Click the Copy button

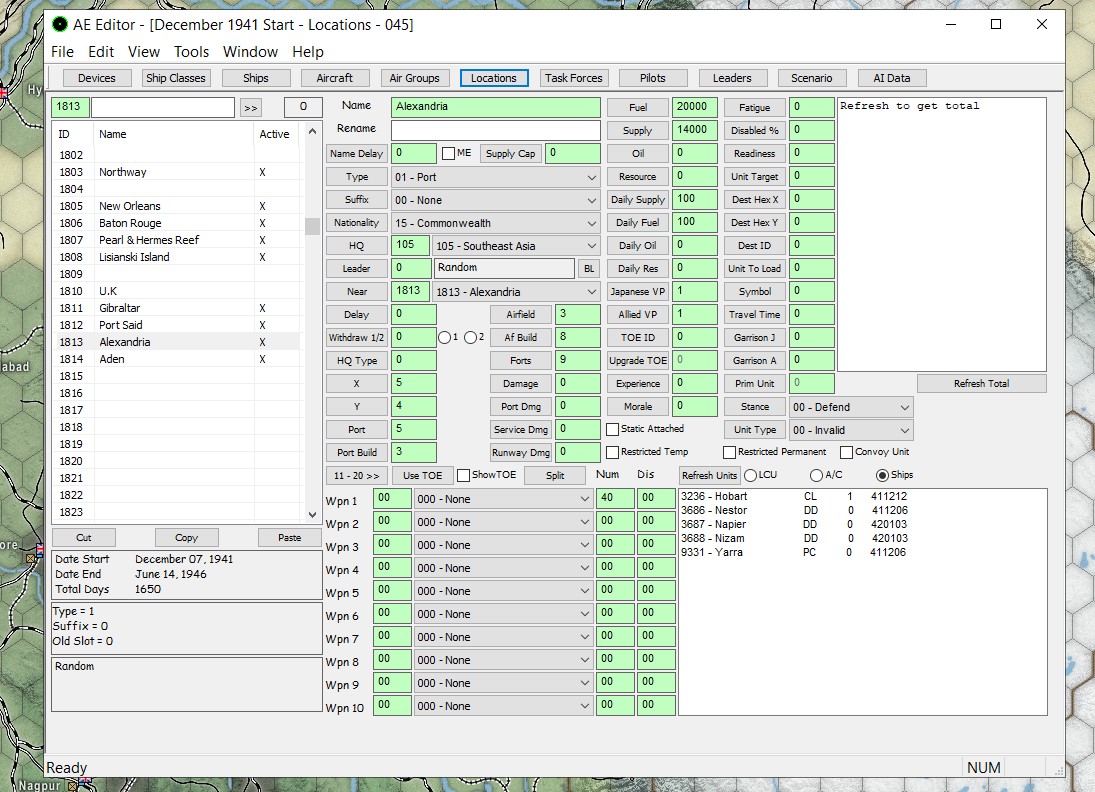[186, 538]
